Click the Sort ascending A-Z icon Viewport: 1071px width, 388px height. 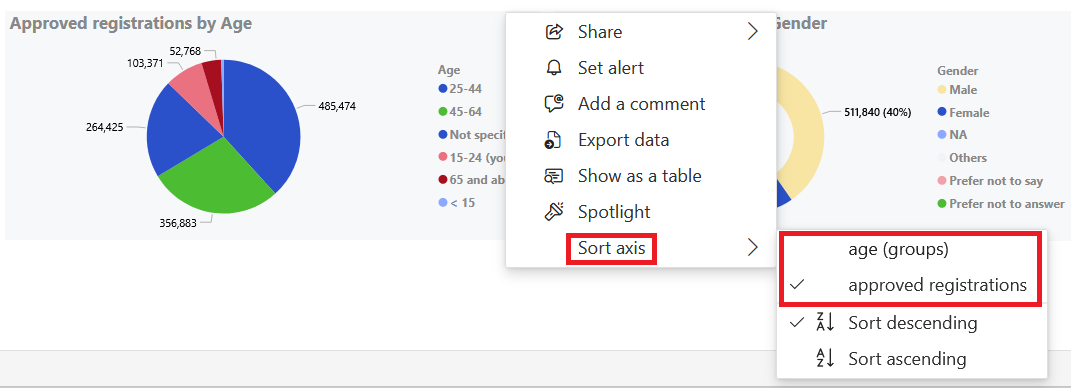[x=825, y=358]
